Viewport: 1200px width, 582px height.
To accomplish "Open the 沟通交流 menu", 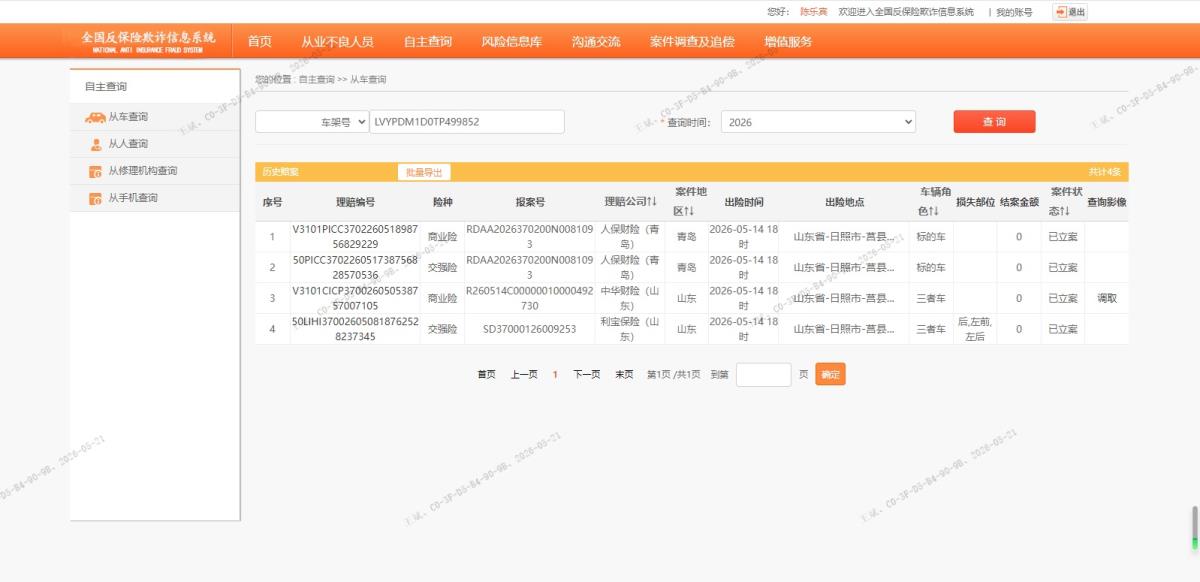I will point(596,41).
